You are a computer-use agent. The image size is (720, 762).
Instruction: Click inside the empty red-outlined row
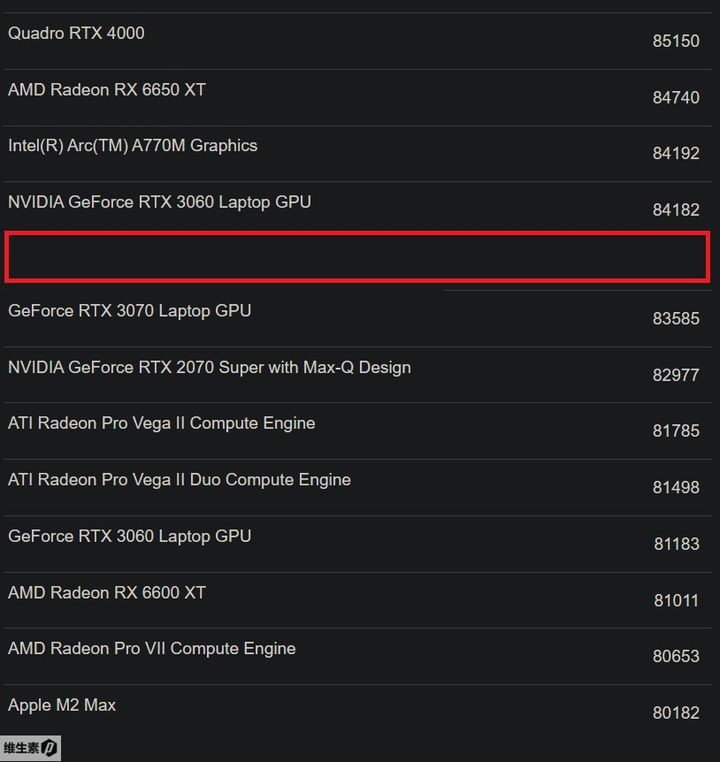tap(358, 257)
